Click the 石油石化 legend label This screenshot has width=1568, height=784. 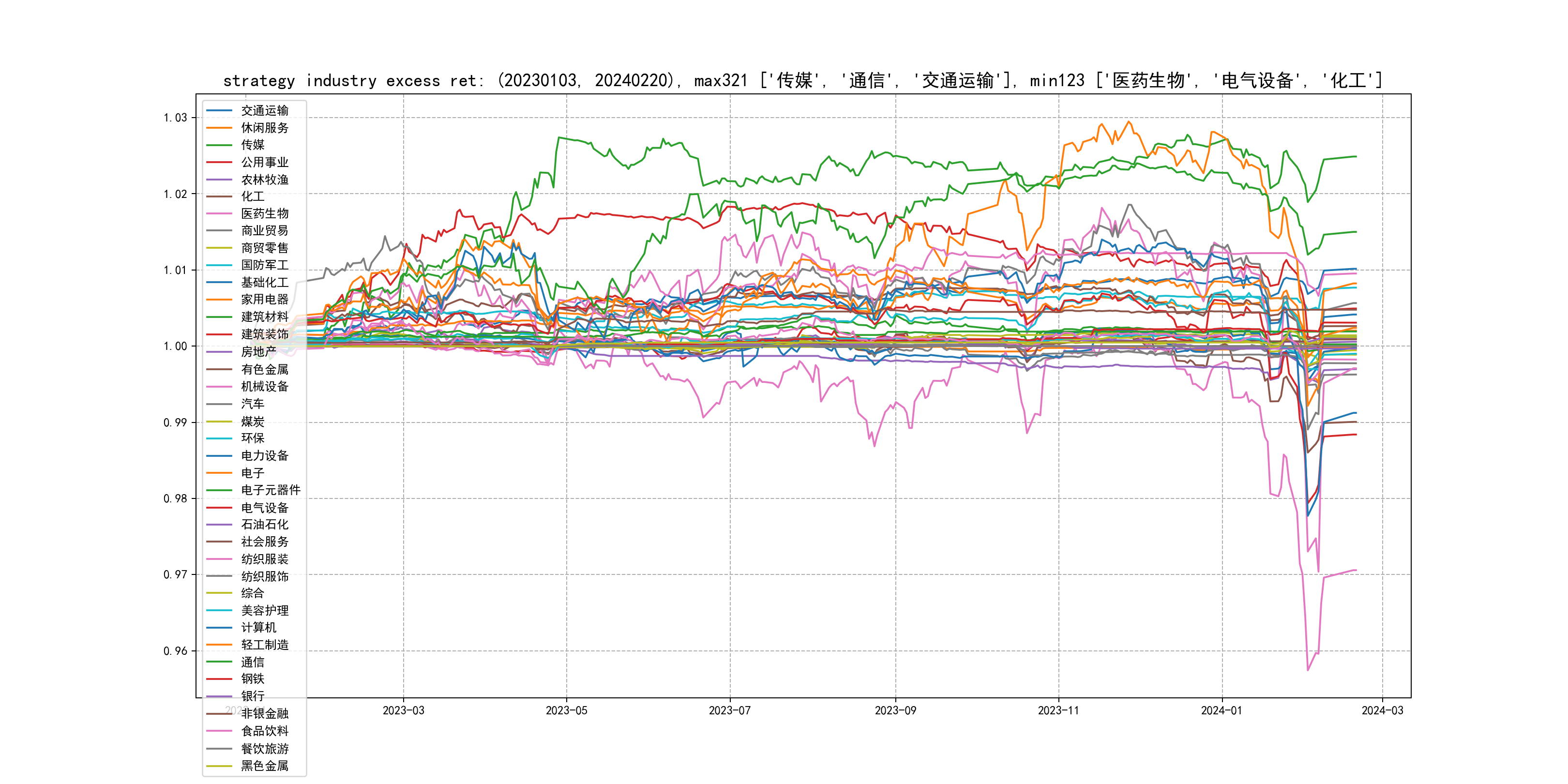pyautogui.click(x=265, y=525)
